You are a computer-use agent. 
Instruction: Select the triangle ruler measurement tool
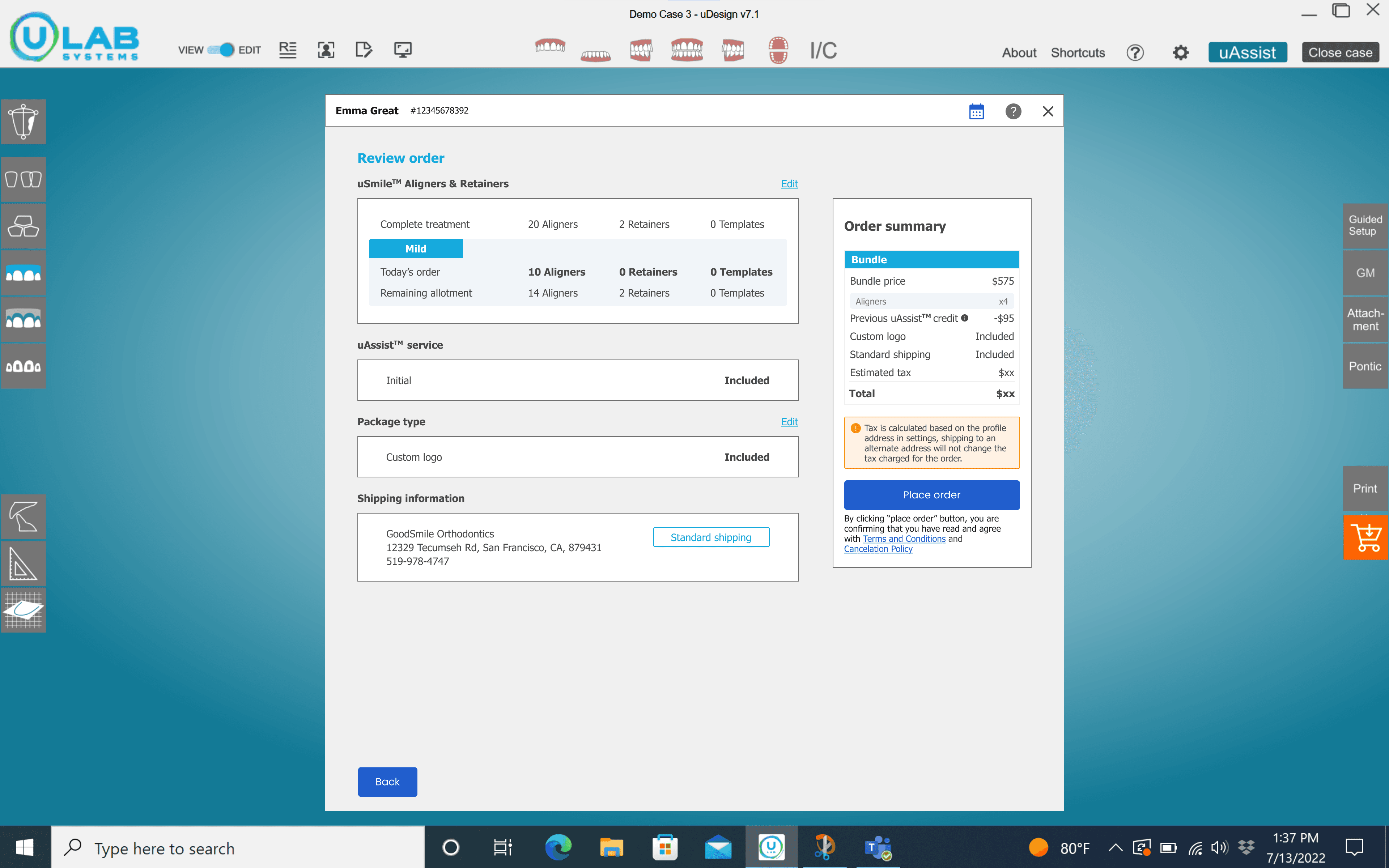click(x=24, y=564)
